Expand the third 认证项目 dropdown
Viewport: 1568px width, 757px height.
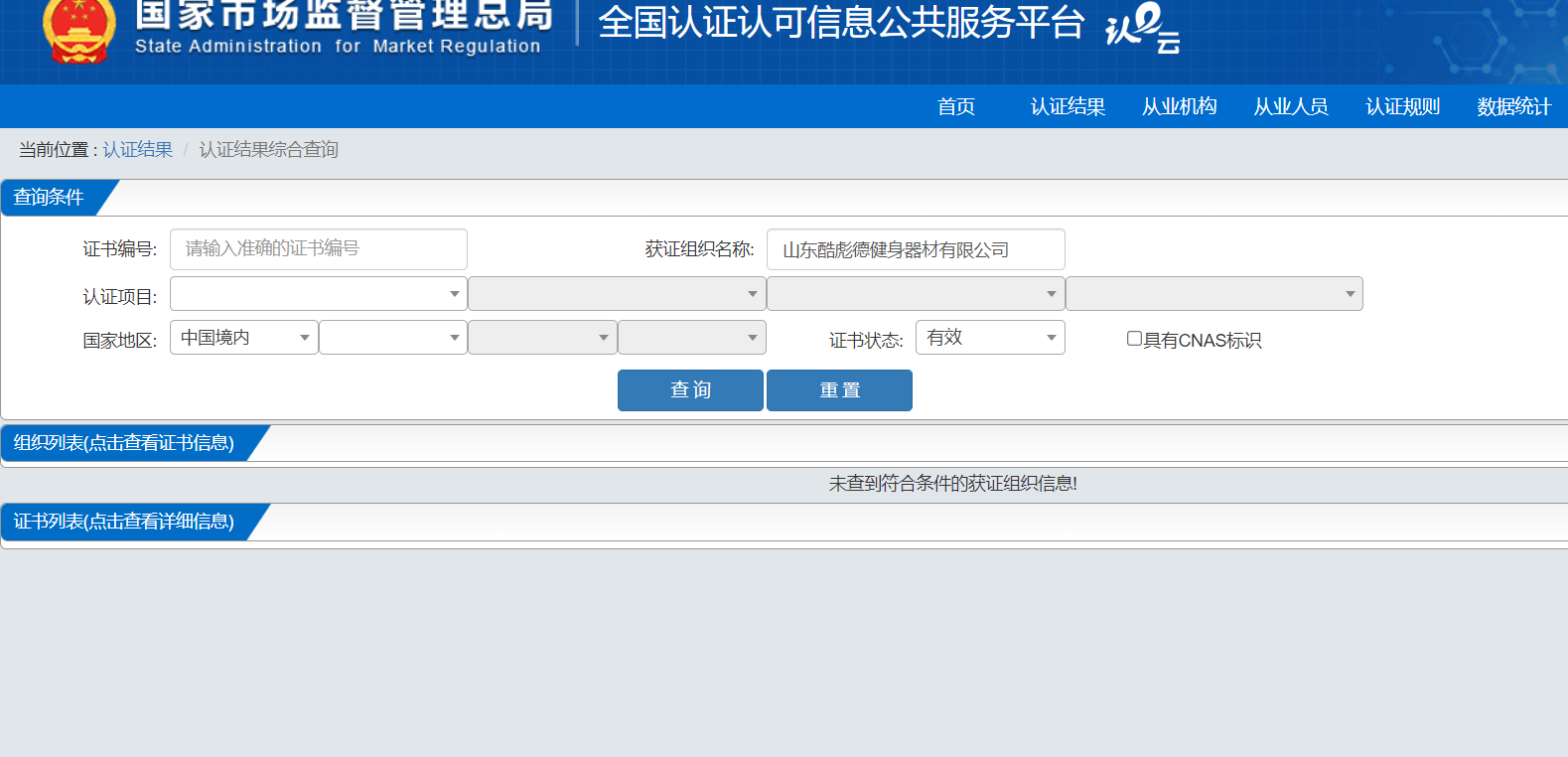[x=916, y=294]
